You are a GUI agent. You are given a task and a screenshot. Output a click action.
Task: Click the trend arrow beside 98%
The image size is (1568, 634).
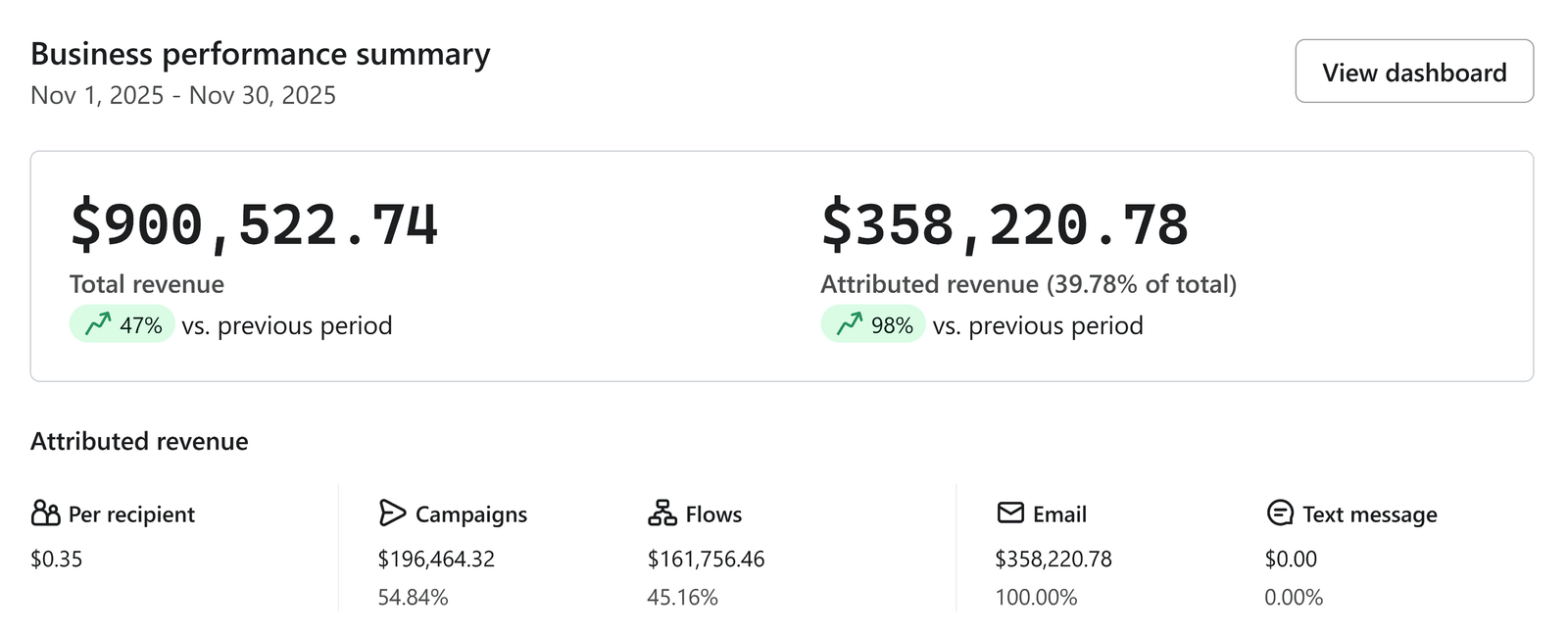[x=850, y=324]
